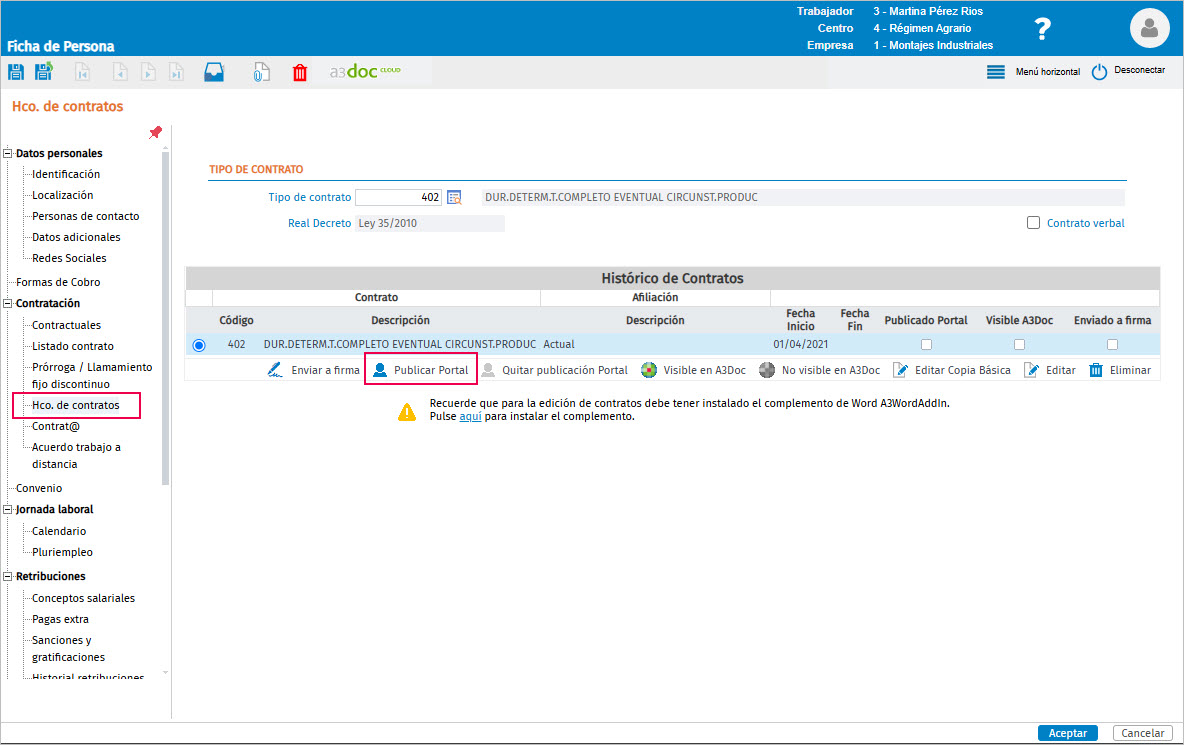The image size is (1184, 745).
Task: Open the inbox tray icon in toolbar
Action: click(x=214, y=72)
